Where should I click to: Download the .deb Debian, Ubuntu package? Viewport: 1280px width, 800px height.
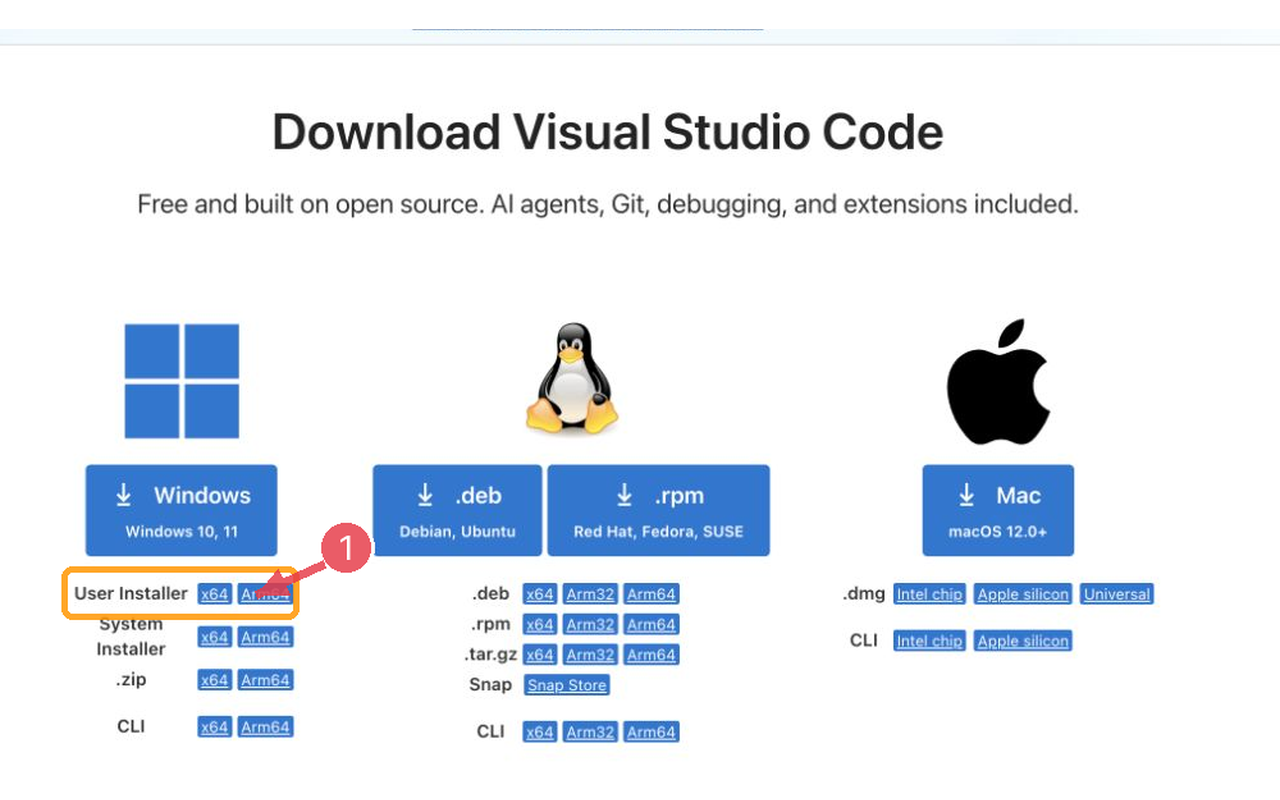[458, 510]
